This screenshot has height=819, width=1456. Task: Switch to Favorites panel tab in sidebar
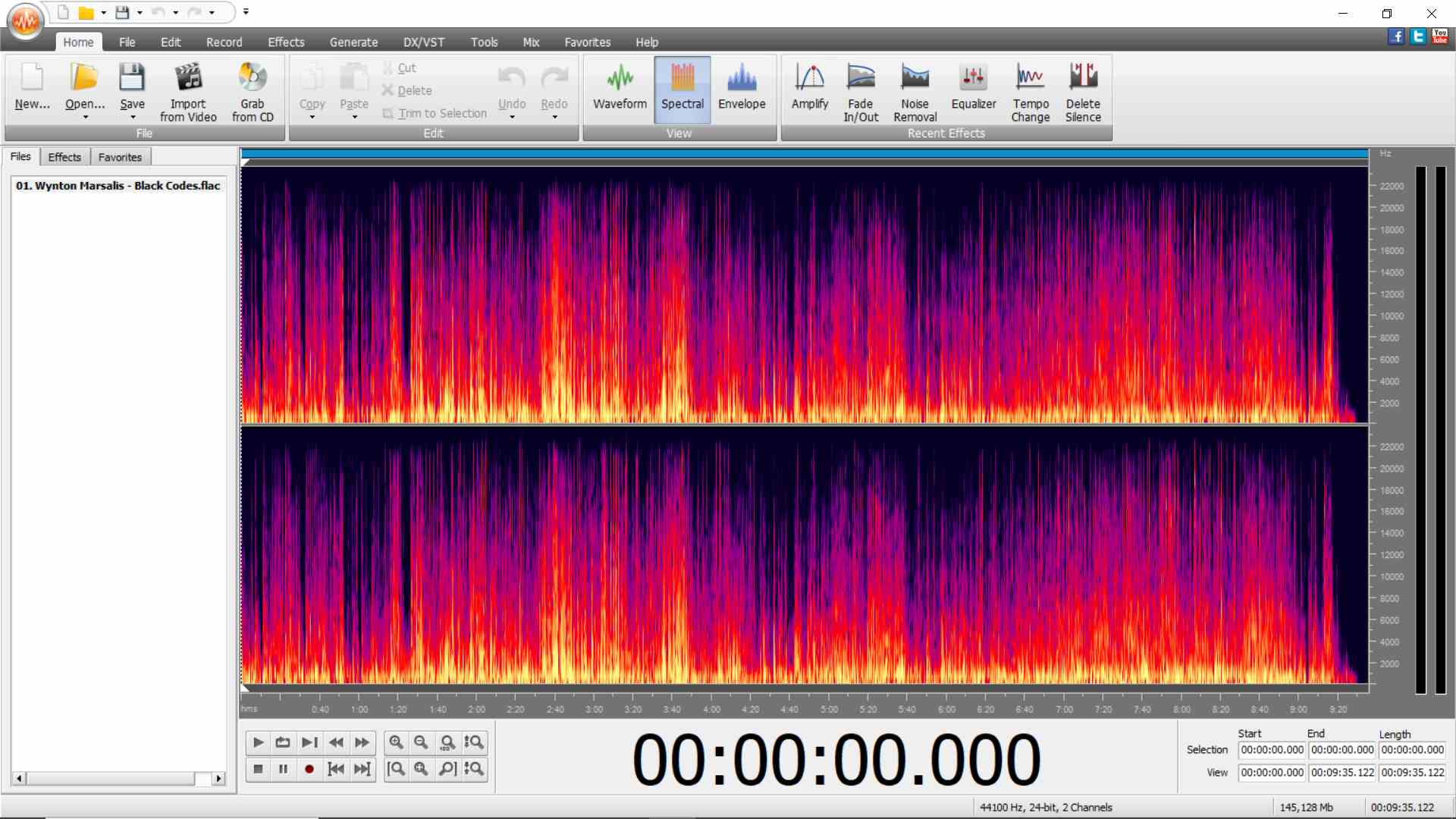pyautogui.click(x=120, y=157)
